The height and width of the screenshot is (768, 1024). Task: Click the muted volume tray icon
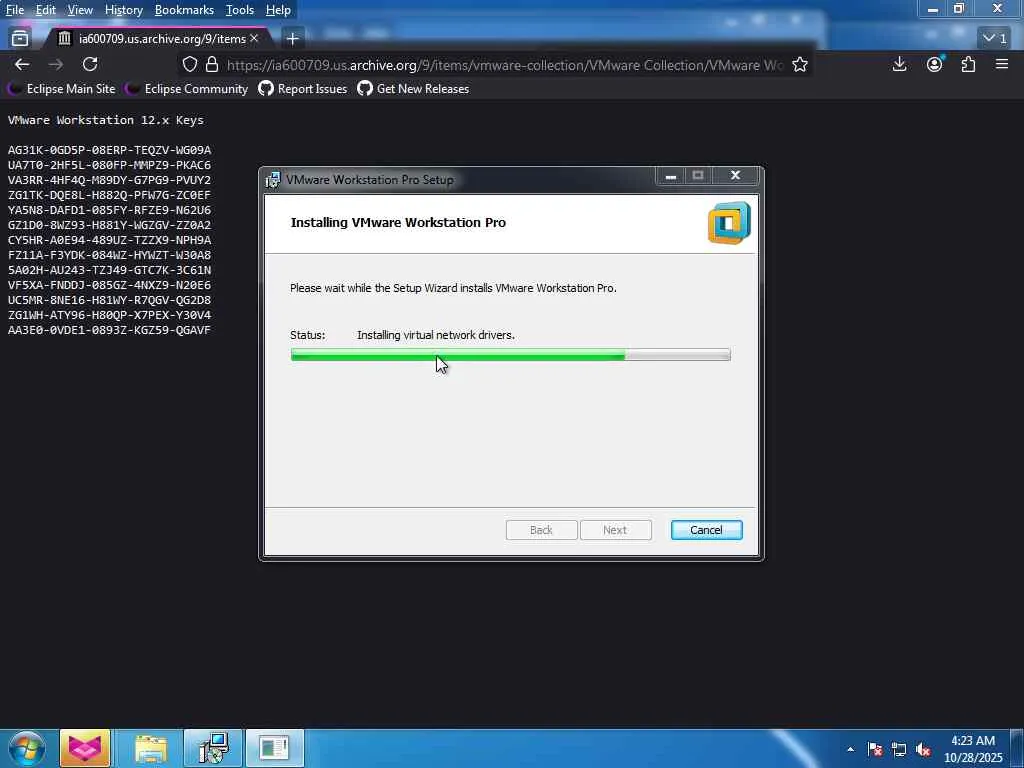[923, 749]
